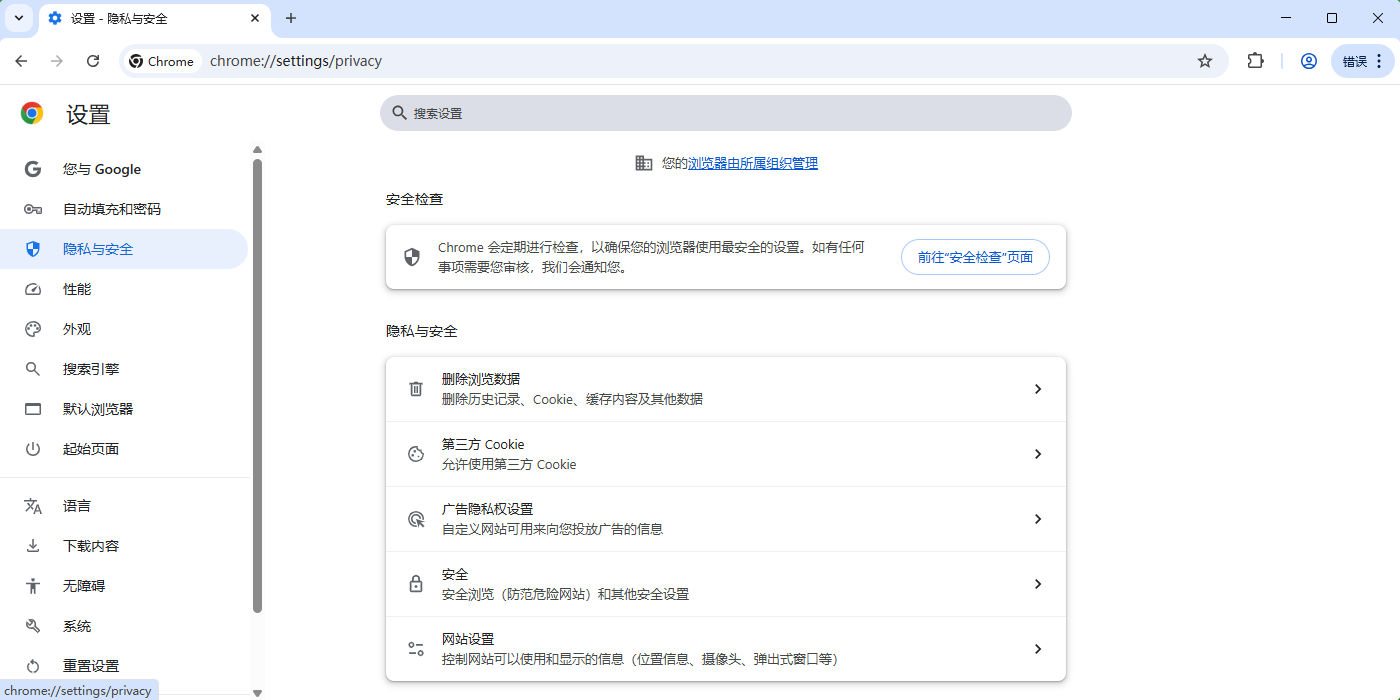Click the bookmark star icon
Image resolution: width=1400 pixels, height=700 pixels.
(x=1205, y=61)
